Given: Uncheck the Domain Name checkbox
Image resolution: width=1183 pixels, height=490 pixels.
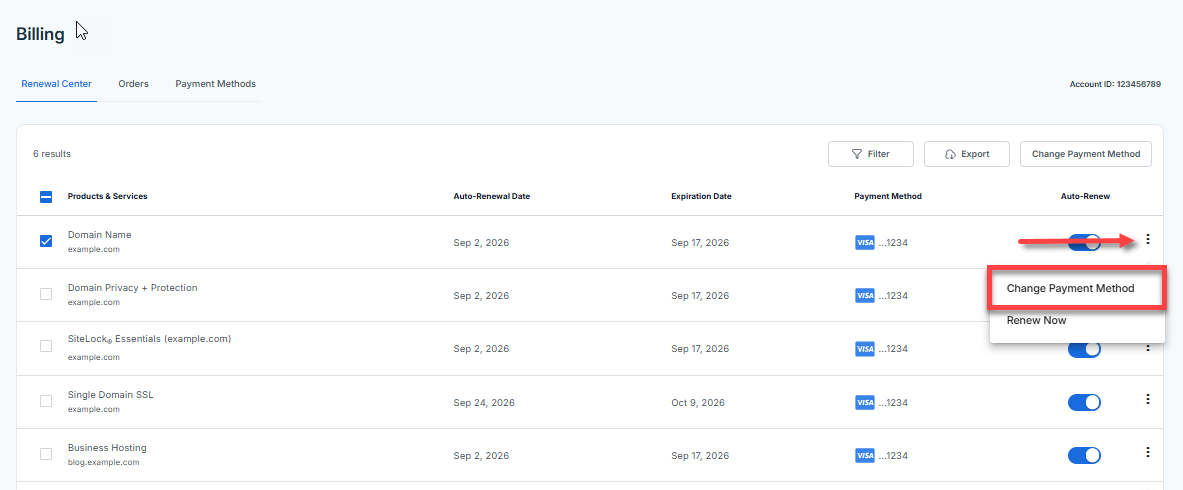Looking at the screenshot, I should pyautogui.click(x=46, y=241).
